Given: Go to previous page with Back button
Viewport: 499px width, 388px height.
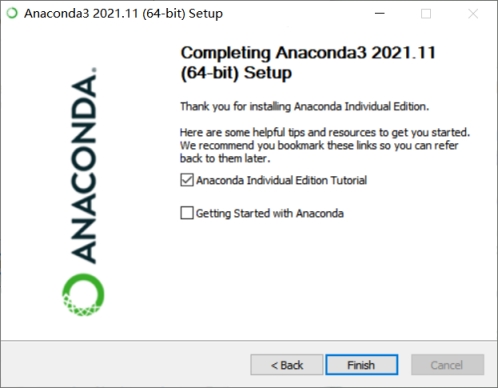Looking at the screenshot, I should (x=287, y=365).
